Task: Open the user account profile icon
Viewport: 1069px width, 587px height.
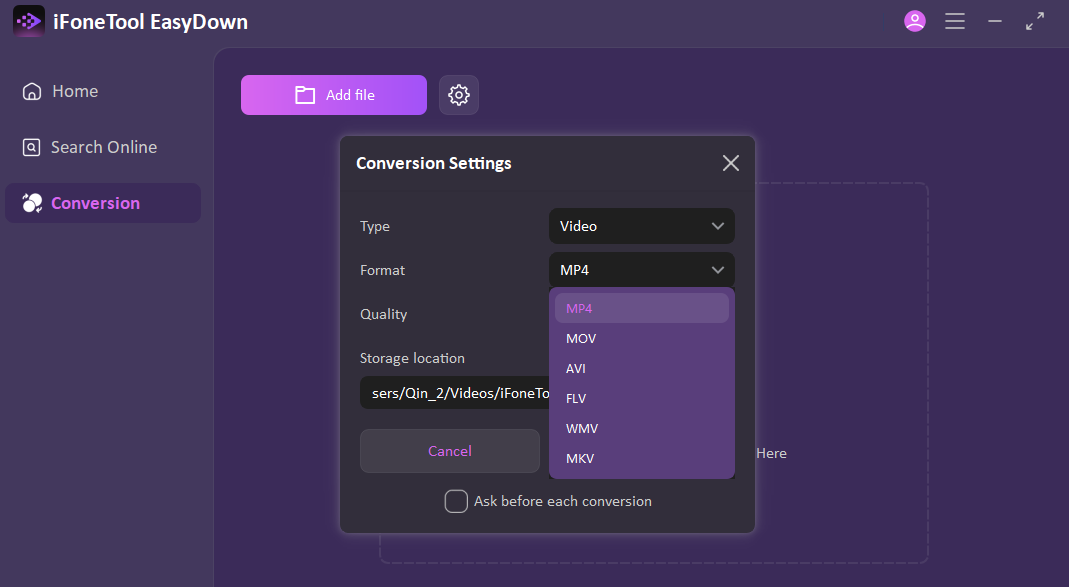Action: (914, 21)
